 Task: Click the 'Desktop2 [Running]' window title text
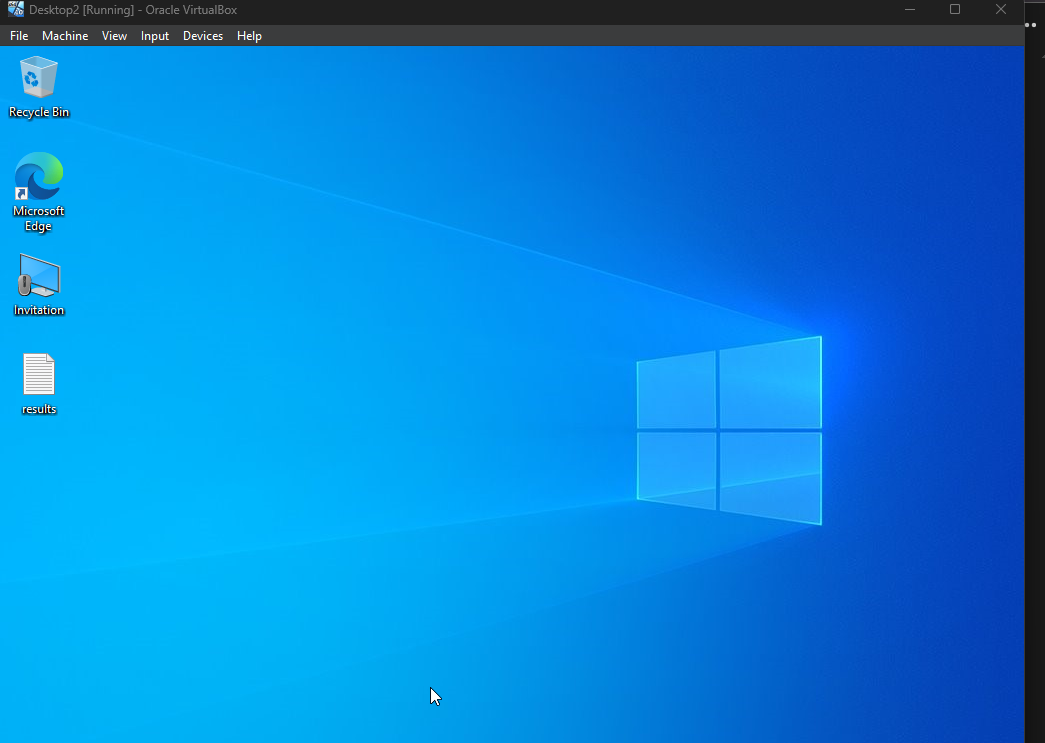[x=81, y=10]
